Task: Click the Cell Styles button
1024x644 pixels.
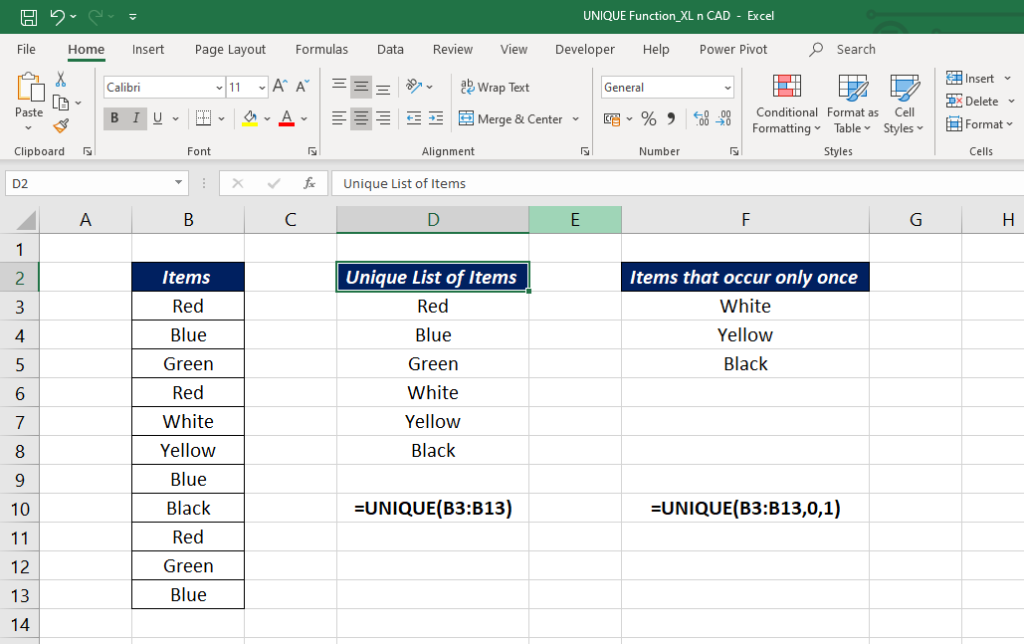Action: (x=904, y=104)
